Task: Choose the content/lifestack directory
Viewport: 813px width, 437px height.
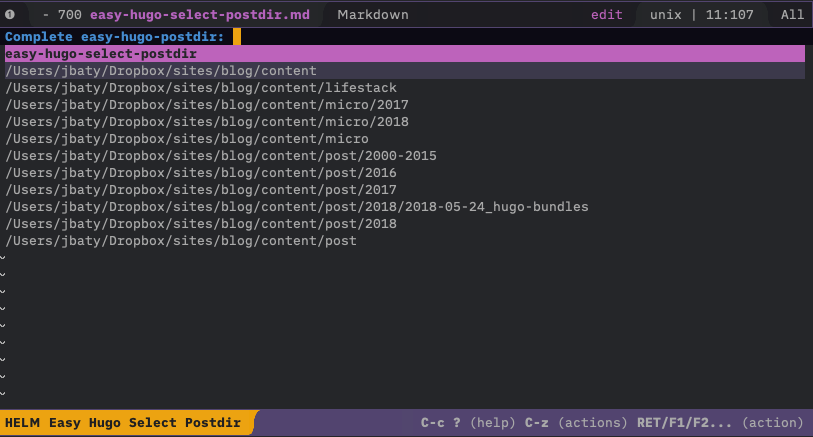Action: (x=201, y=88)
